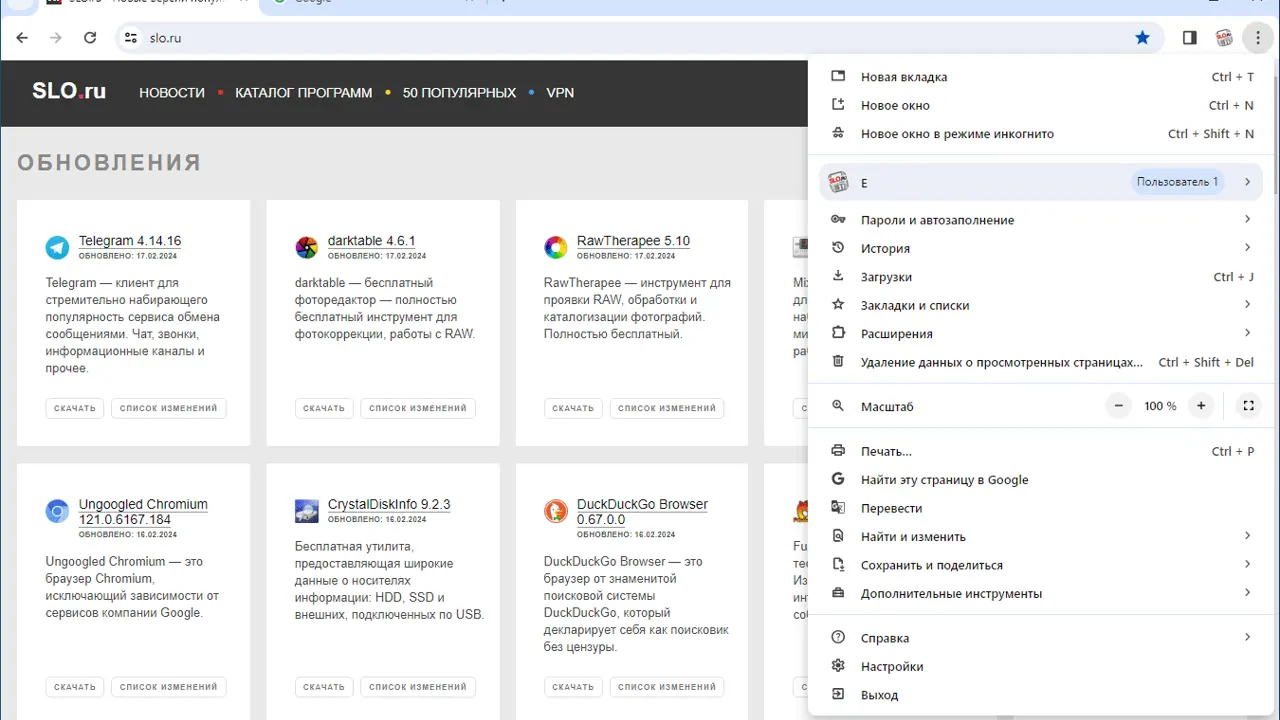Open the darktable 4.6.1 link
Screen dimensions: 1280x720
tap(371, 241)
